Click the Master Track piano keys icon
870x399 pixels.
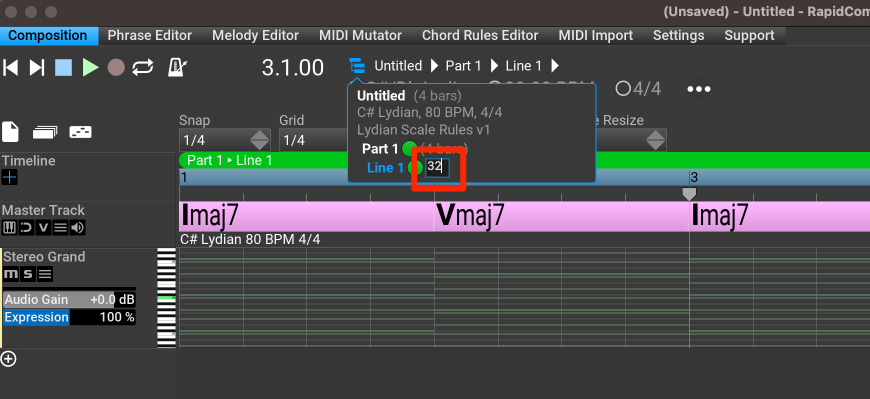click(9, 228)
